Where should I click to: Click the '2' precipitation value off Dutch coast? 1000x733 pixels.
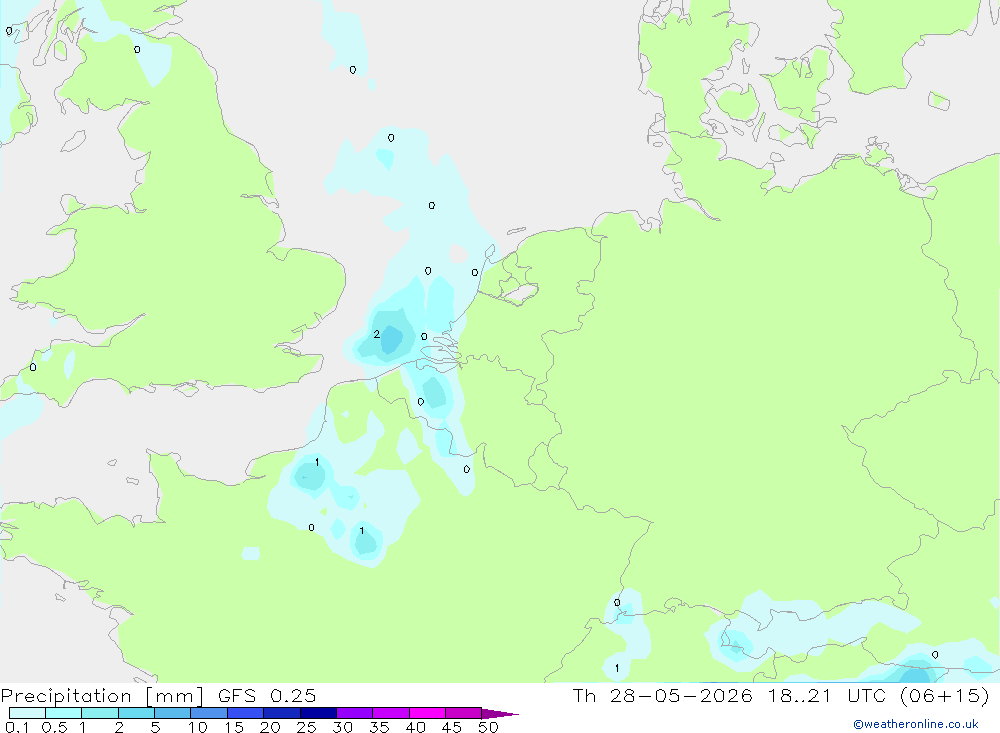pyautogui.click(x=376, y=334)
